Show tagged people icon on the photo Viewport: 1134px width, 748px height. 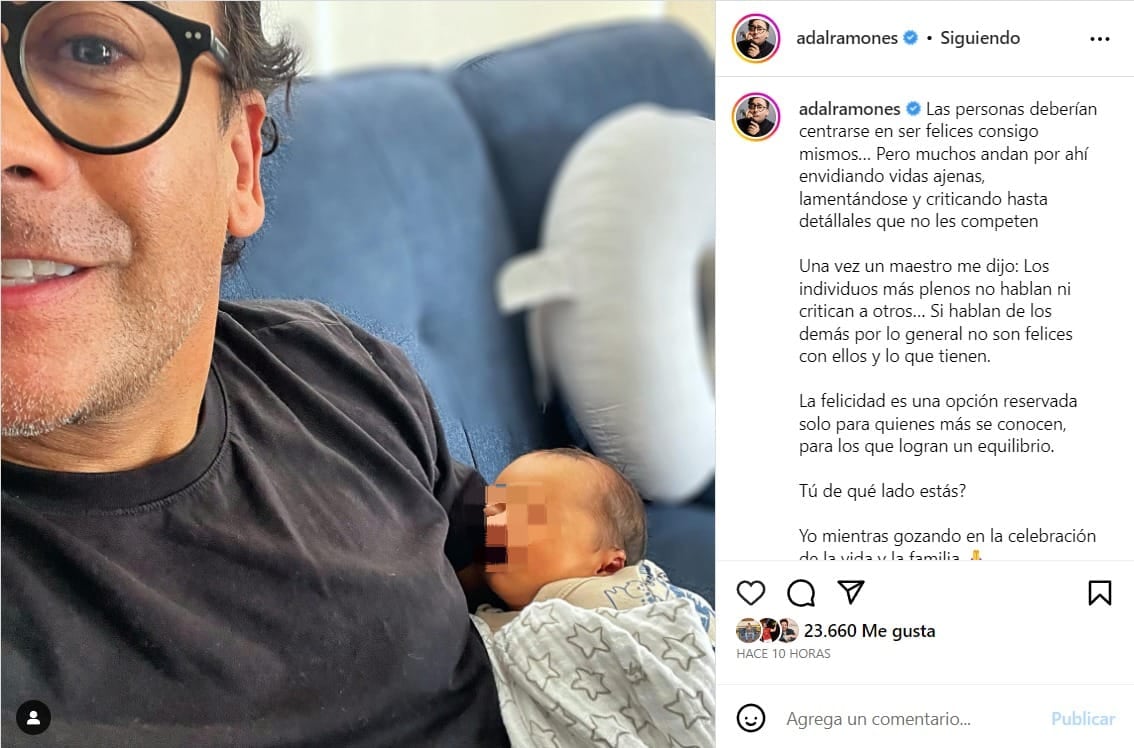(x=33, y=718)
